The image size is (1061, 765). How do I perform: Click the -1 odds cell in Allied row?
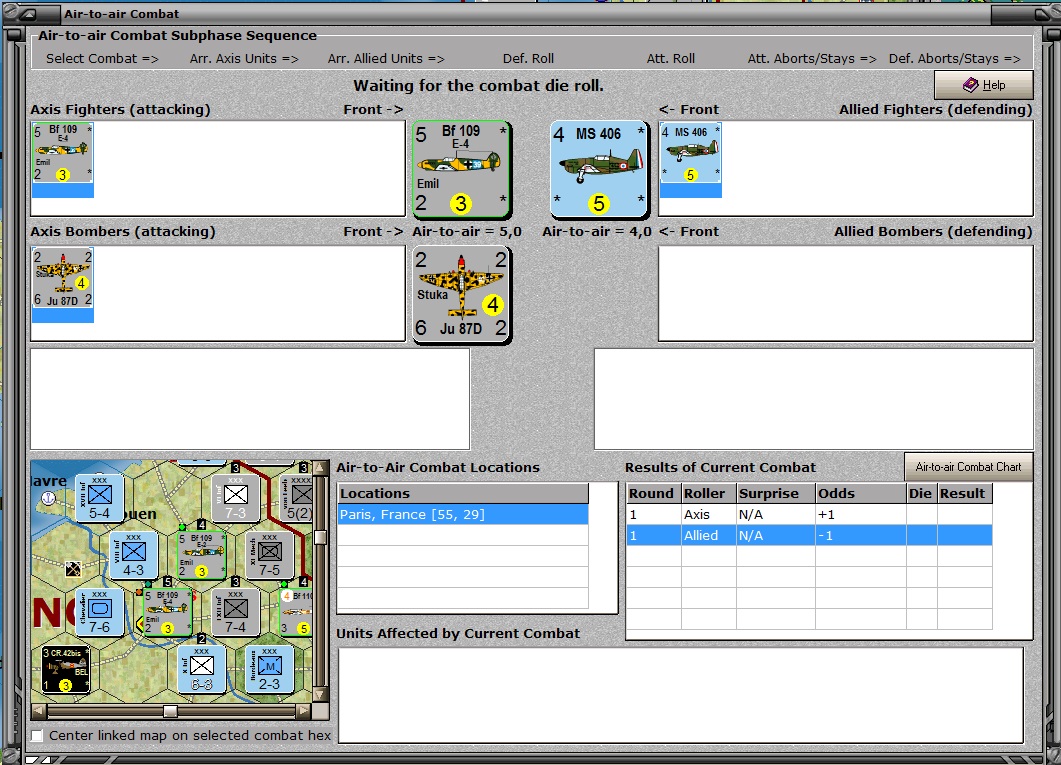click(861, 535)
